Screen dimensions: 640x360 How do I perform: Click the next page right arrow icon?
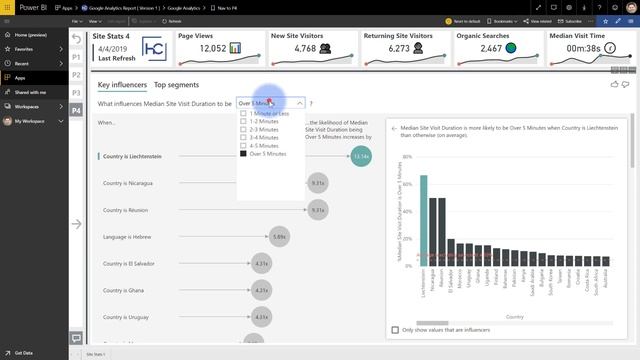pos(76,224)
